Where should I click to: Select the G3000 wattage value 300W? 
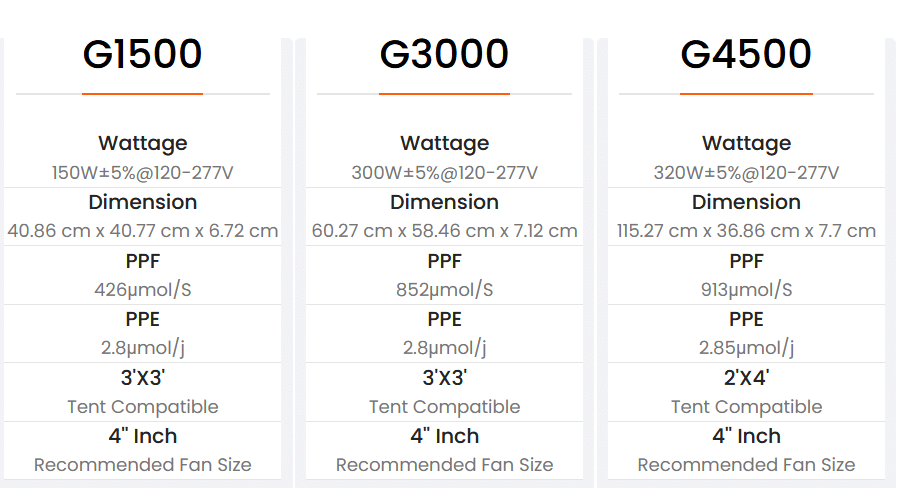[444, 173]
